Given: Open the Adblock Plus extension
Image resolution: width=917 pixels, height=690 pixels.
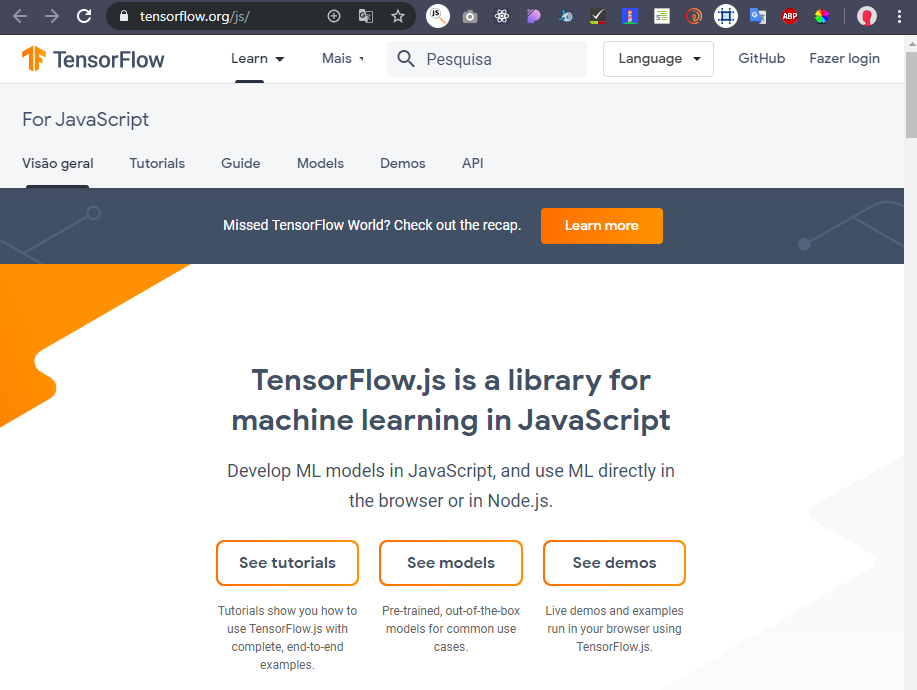Looking at the screenshot, I should pyautogui.click(x=790, y=16).
